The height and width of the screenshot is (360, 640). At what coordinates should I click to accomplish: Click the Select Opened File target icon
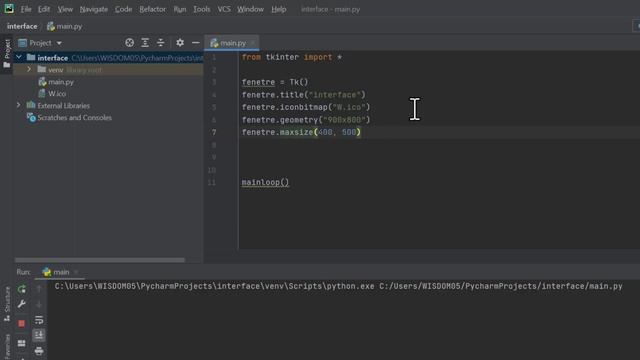coord(129,43)
